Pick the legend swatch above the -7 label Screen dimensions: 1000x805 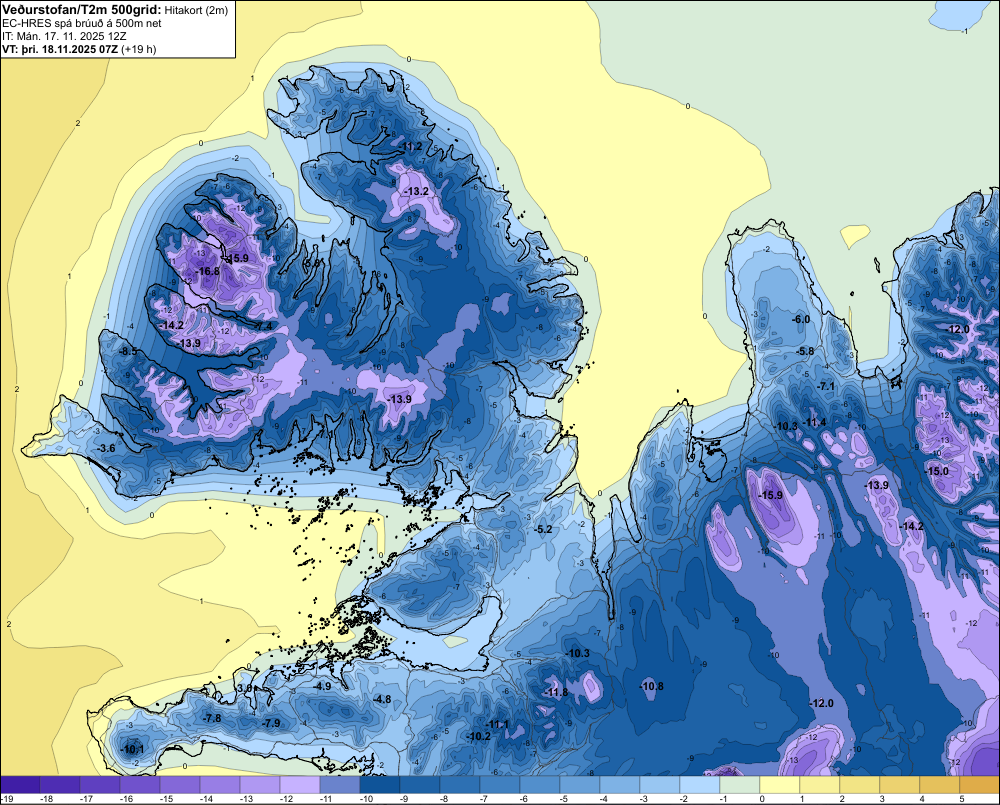pos(500,785)
